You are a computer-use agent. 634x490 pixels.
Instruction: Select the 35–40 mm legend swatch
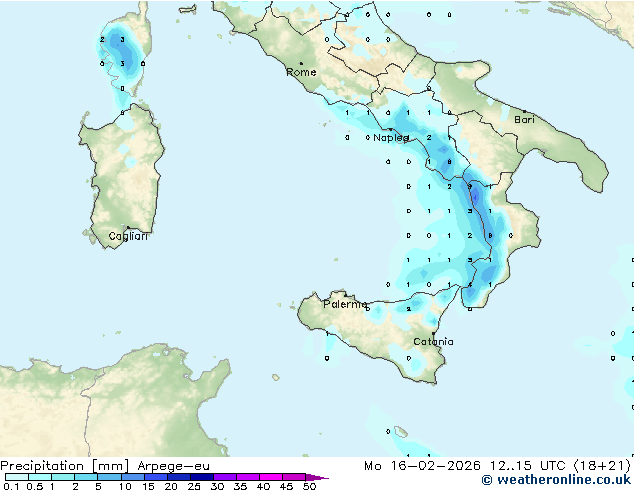point(248,477)
